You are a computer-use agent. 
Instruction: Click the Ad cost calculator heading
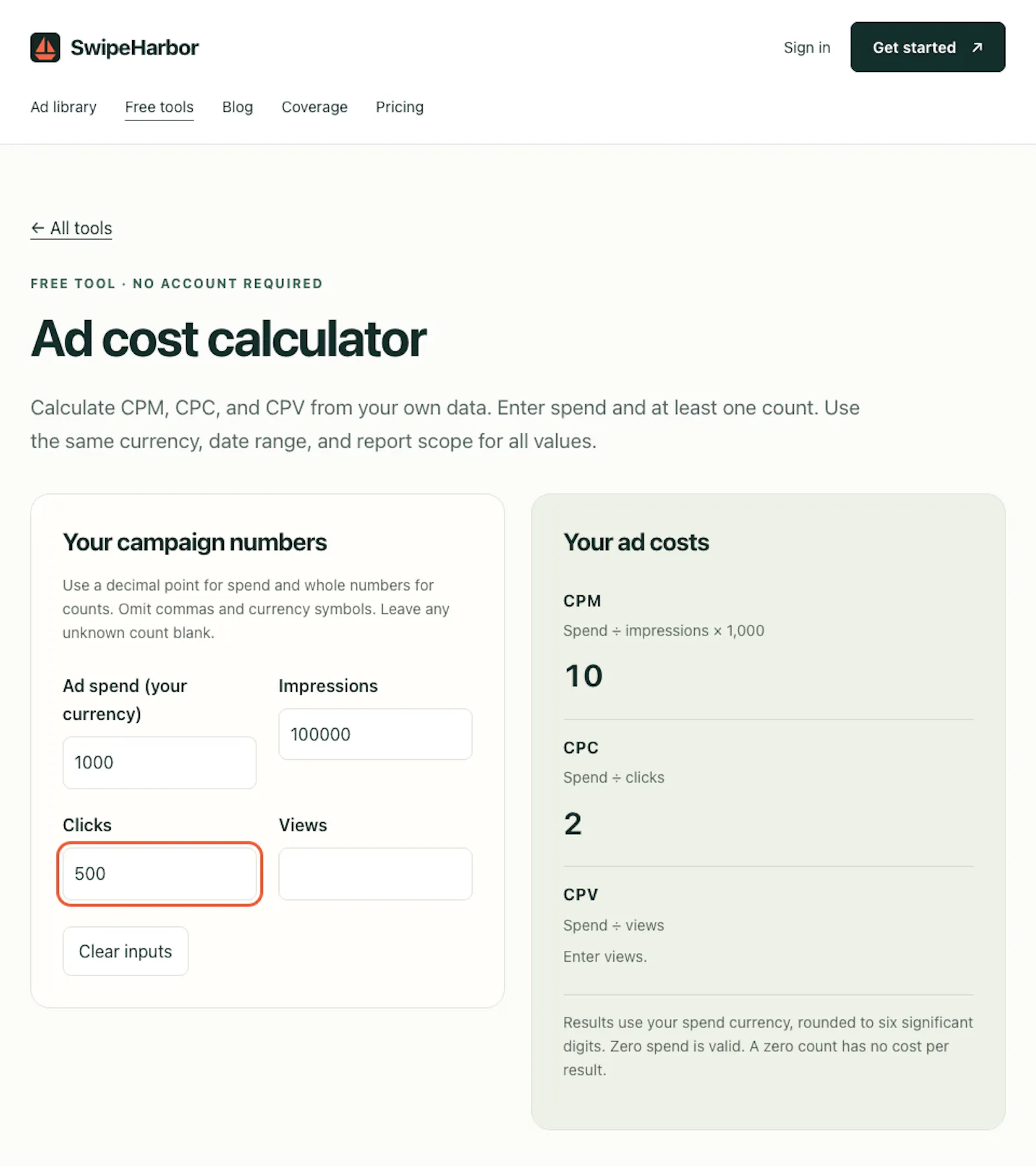[x=229, y=339]
